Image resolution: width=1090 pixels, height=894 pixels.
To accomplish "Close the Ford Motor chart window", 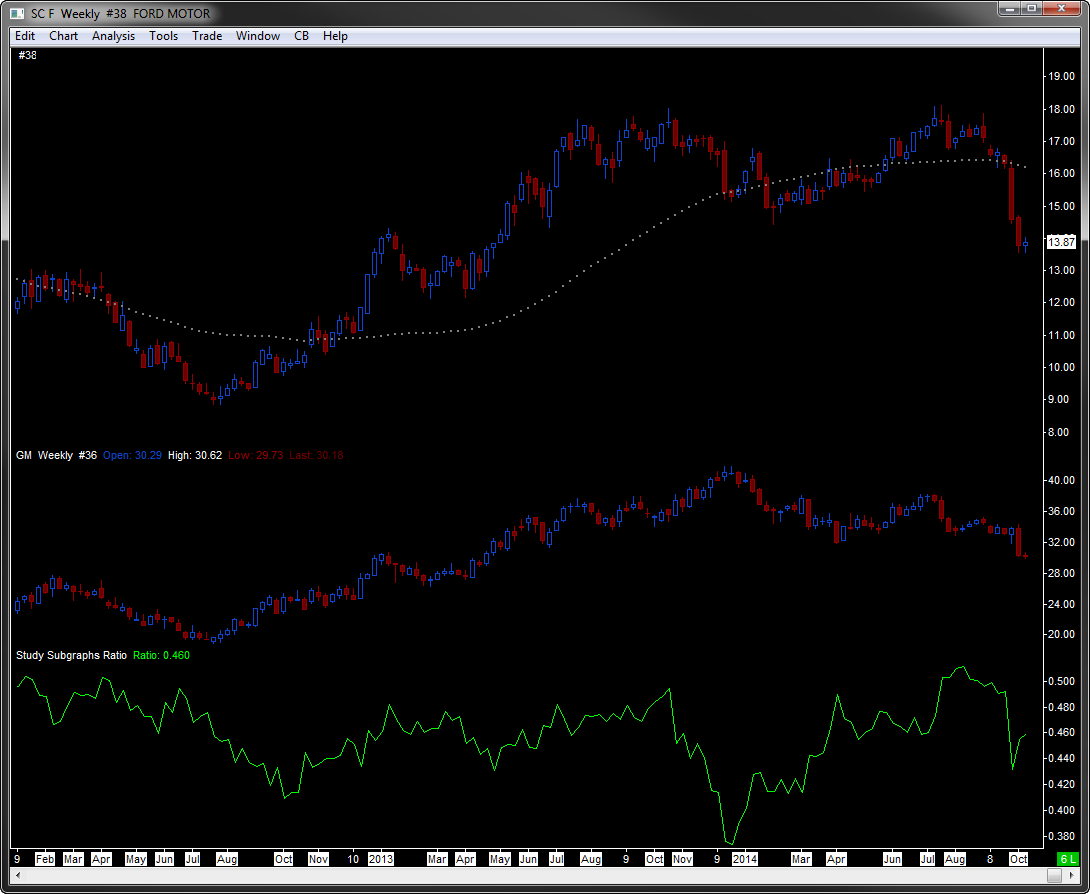I will tap(1062, 8).
